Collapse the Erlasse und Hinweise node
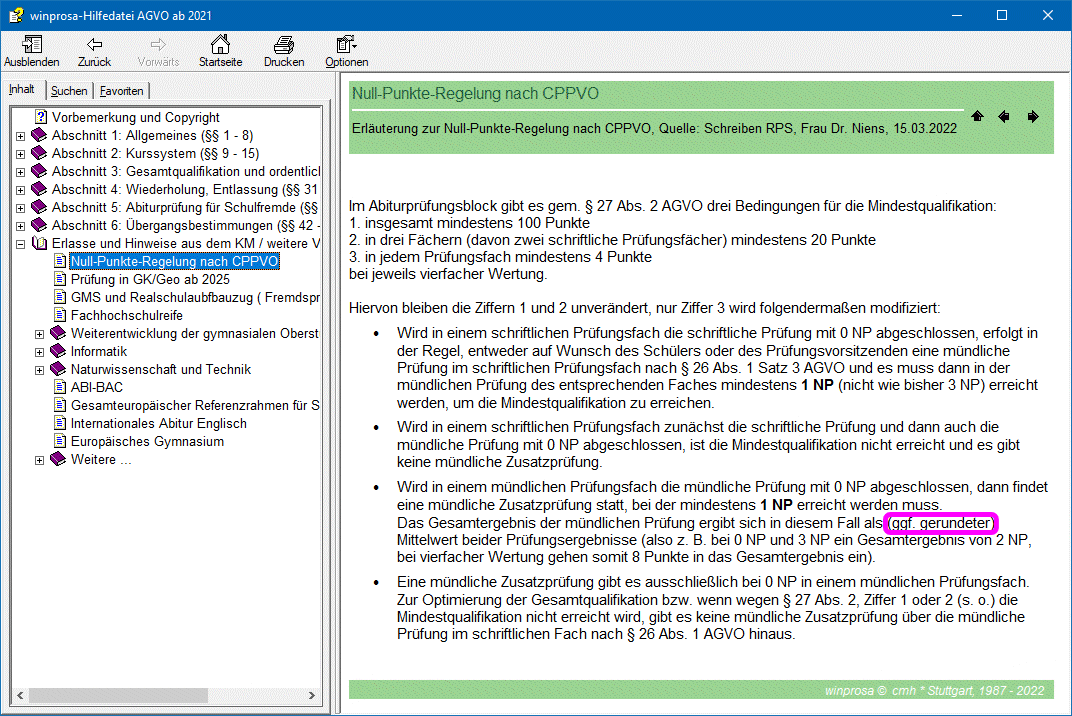Screen dimensions: 1072x716 (21, 244)
